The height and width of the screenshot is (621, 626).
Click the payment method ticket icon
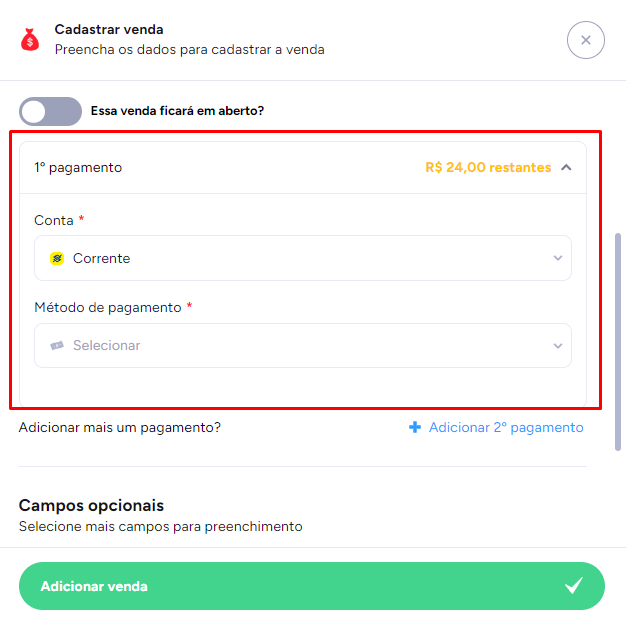point(57,345)
